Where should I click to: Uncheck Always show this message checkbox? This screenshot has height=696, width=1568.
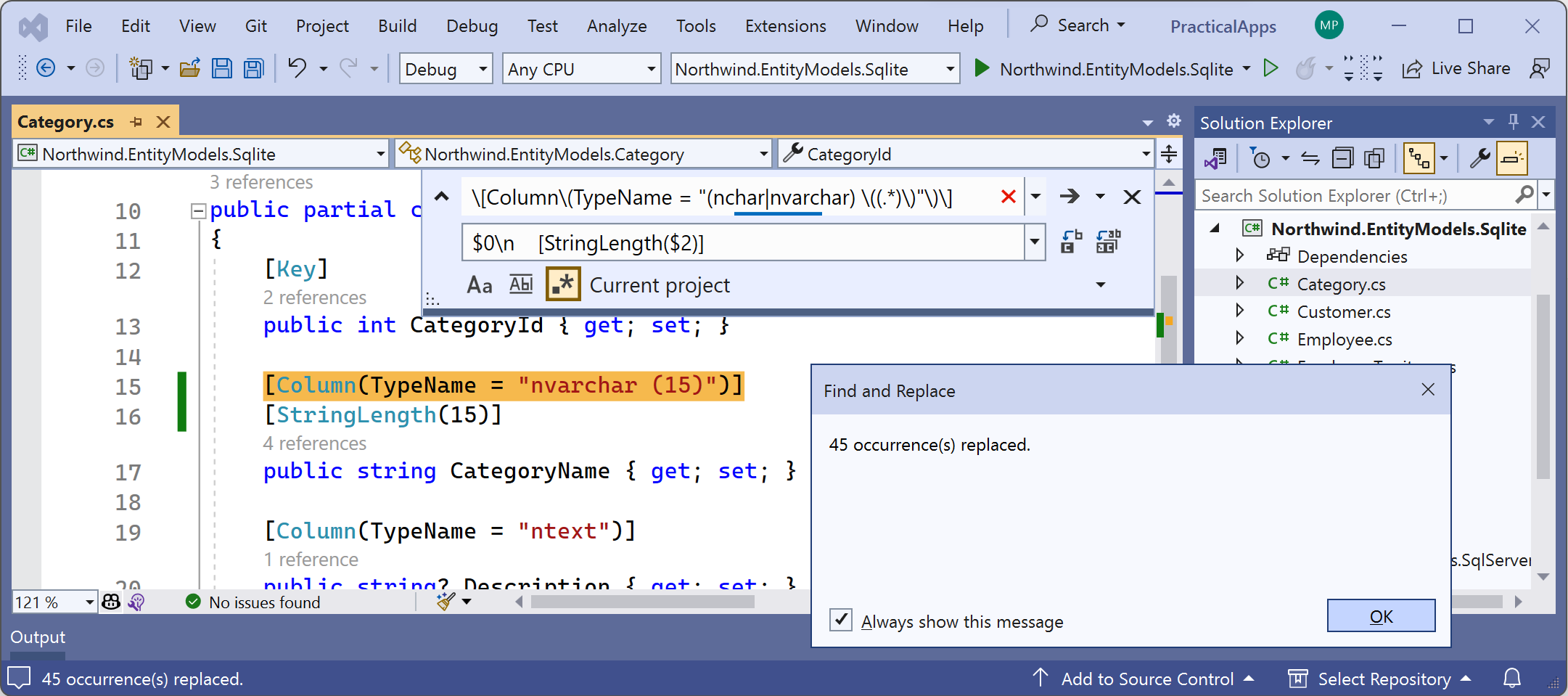point(841,620)
